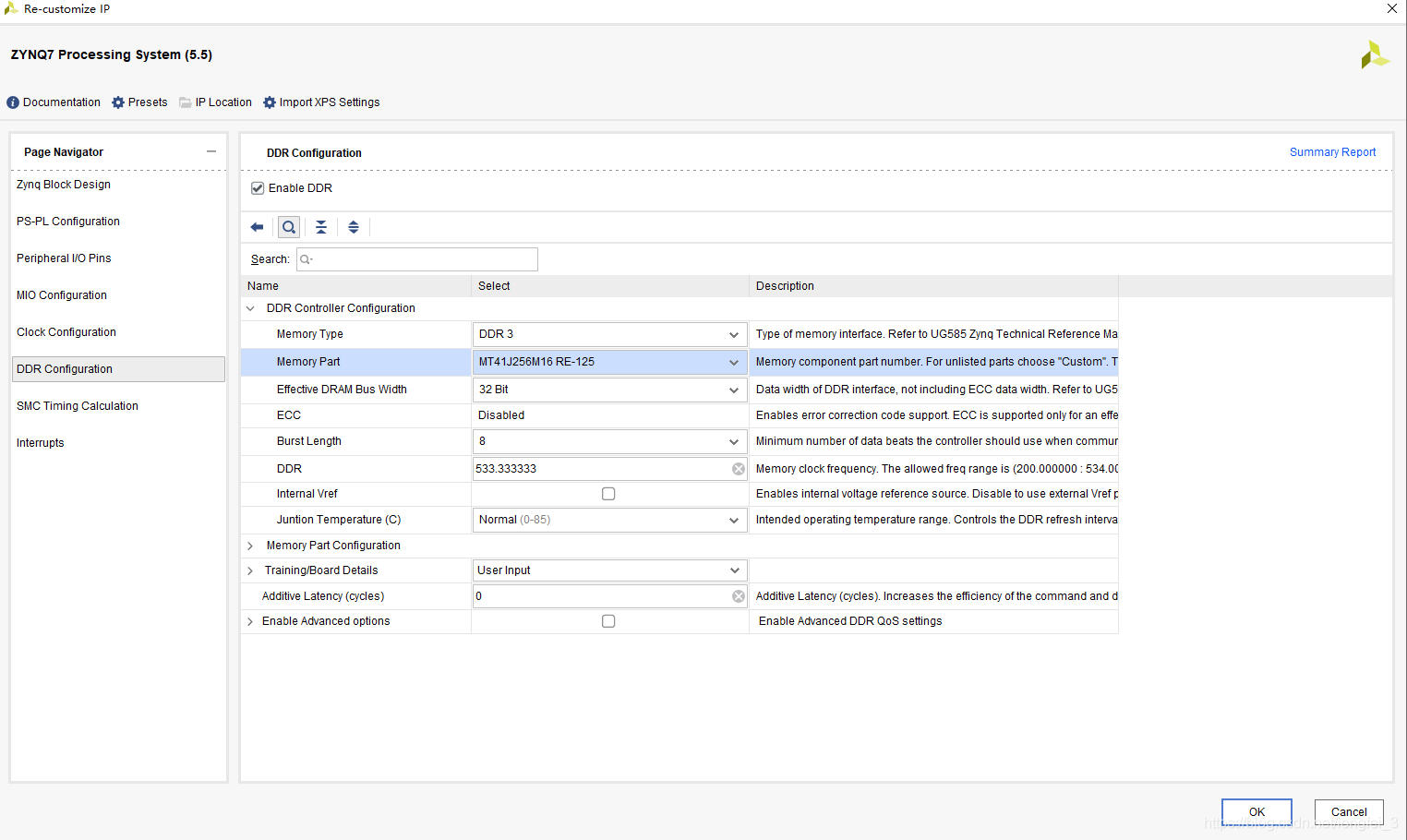
Task: Collapse DDR Controller Configuration section
Action: click(250, 308)
